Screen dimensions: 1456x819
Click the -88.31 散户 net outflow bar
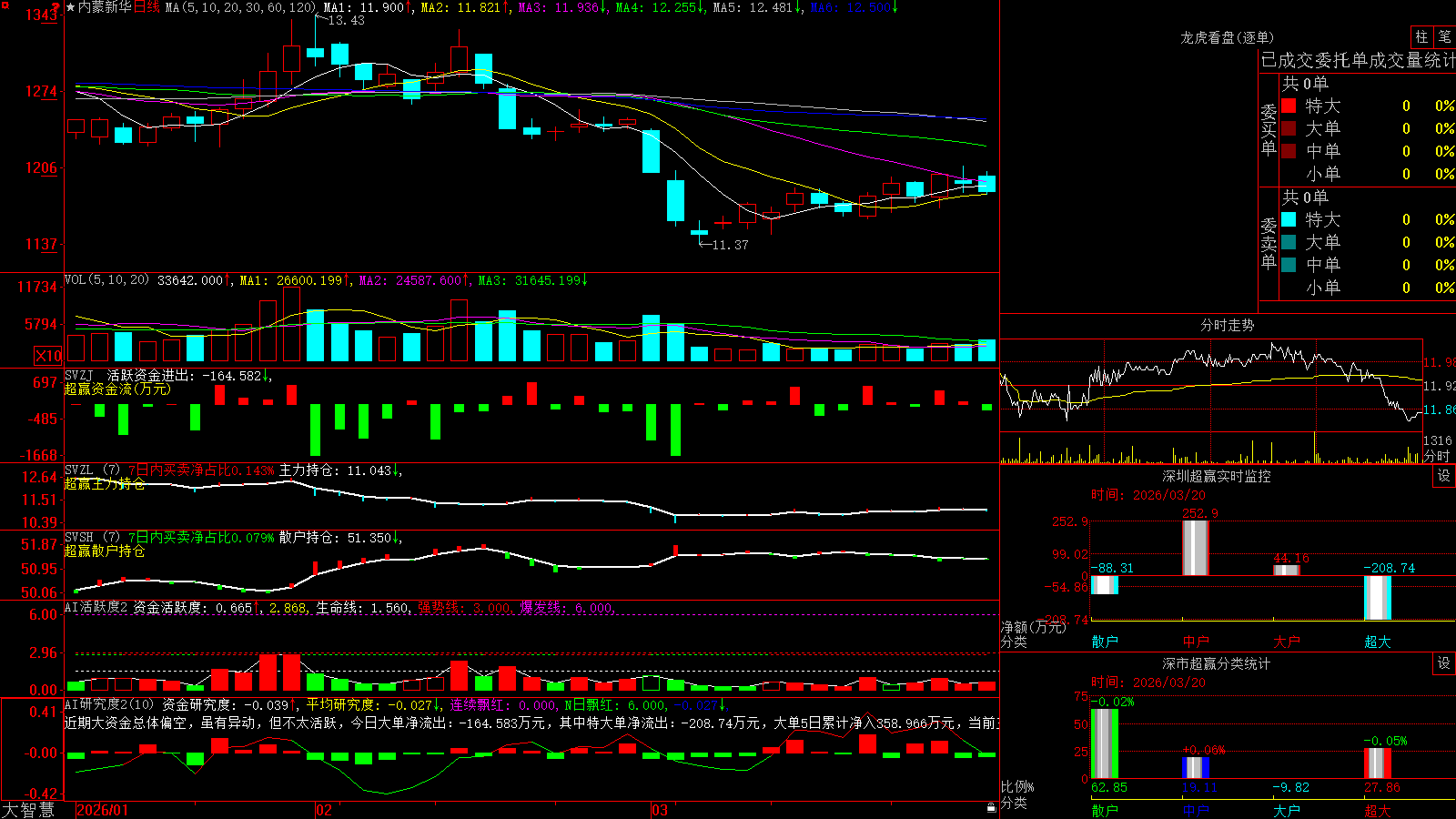[1105, 585]
